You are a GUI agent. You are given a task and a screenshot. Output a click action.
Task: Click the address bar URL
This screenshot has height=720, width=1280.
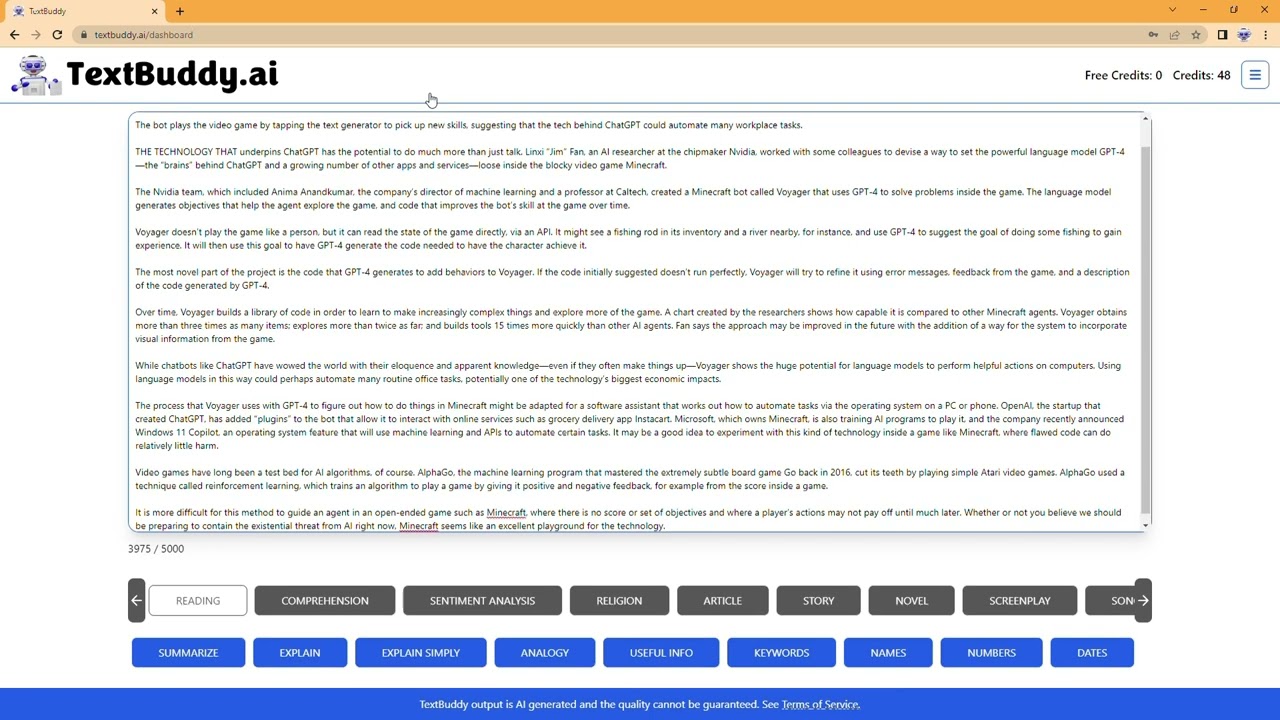(143, 35)
